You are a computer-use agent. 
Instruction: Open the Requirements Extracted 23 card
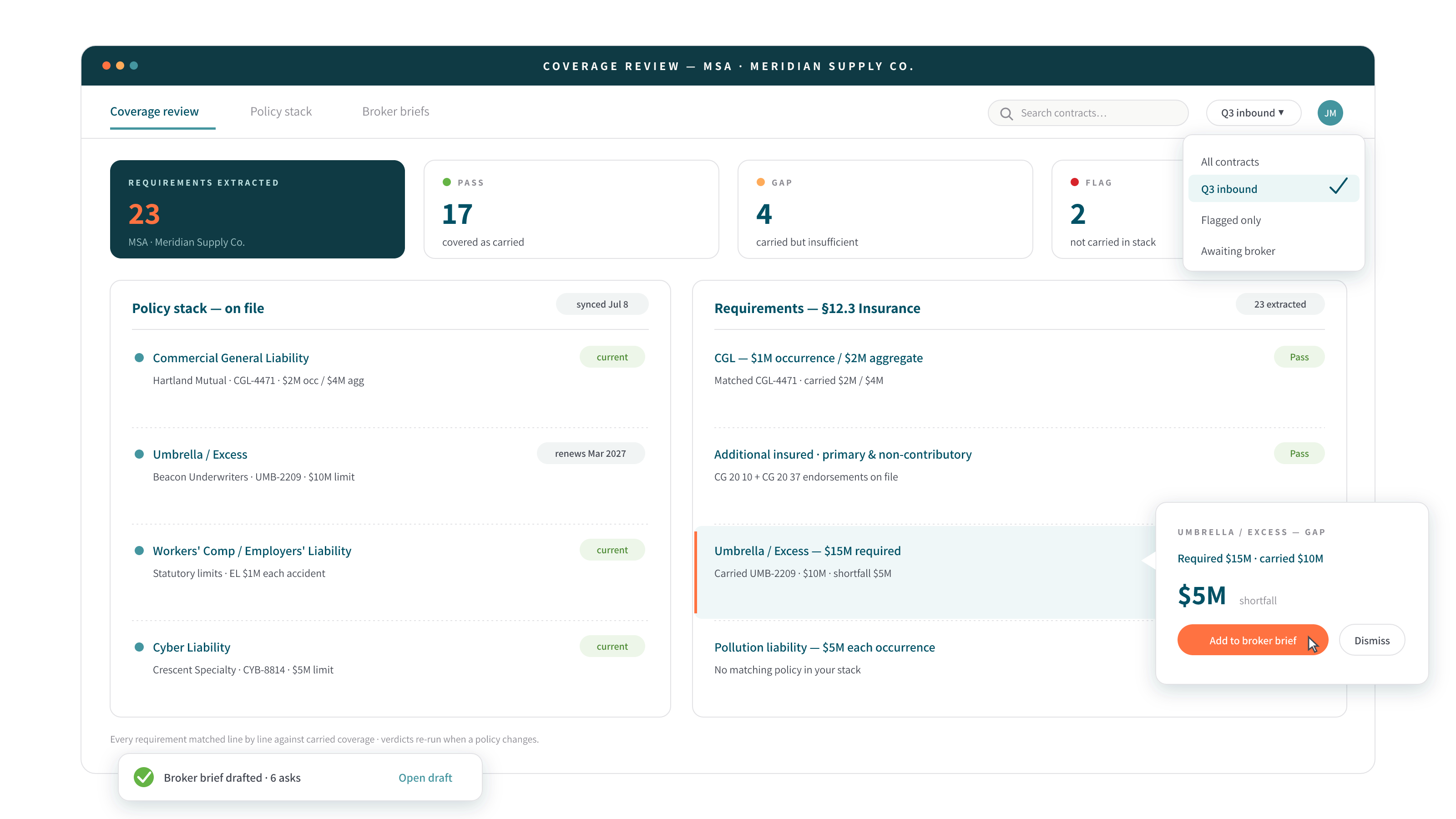[x=257, y=209]
